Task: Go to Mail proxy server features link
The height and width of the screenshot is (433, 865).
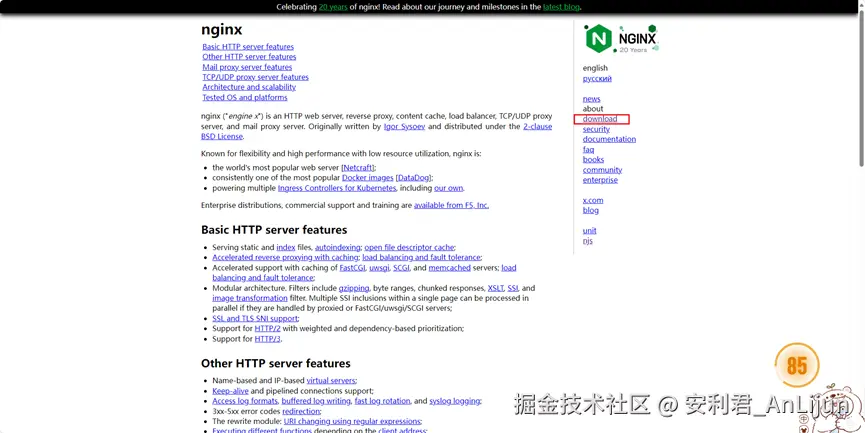Action: click(x=247, y=67)
